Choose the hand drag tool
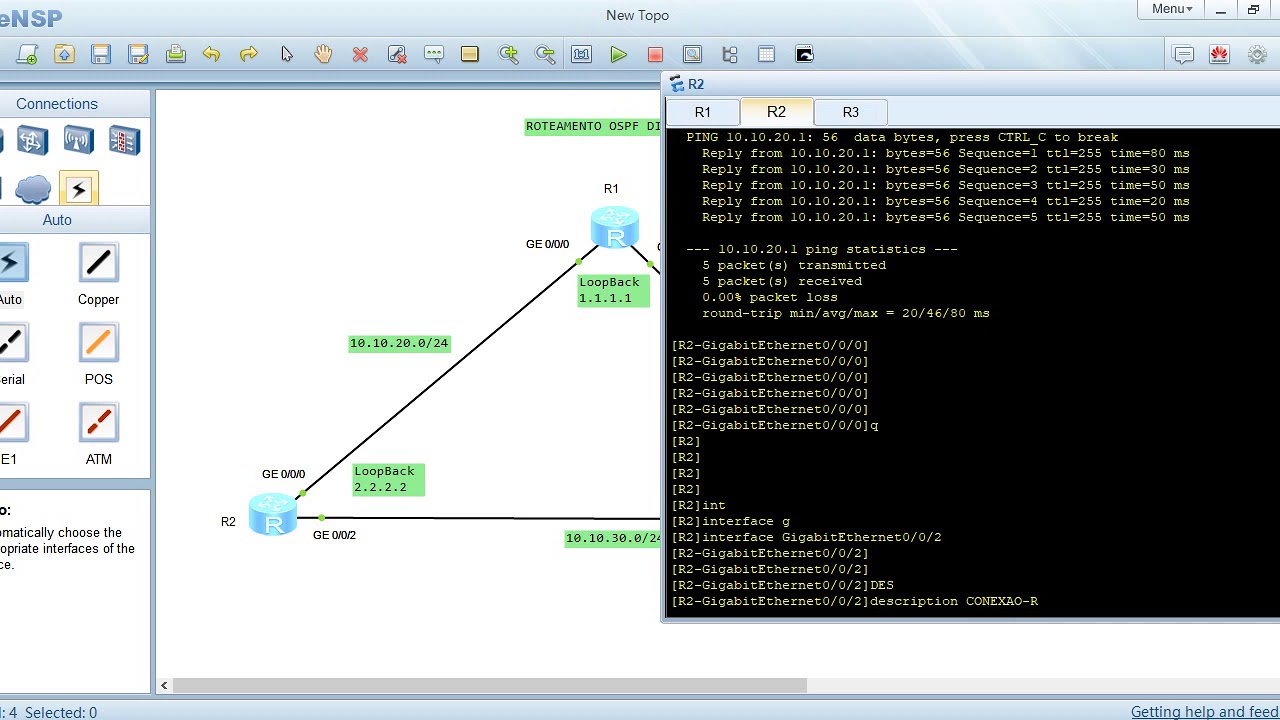The image size is (1280, 720). (323, 55)
